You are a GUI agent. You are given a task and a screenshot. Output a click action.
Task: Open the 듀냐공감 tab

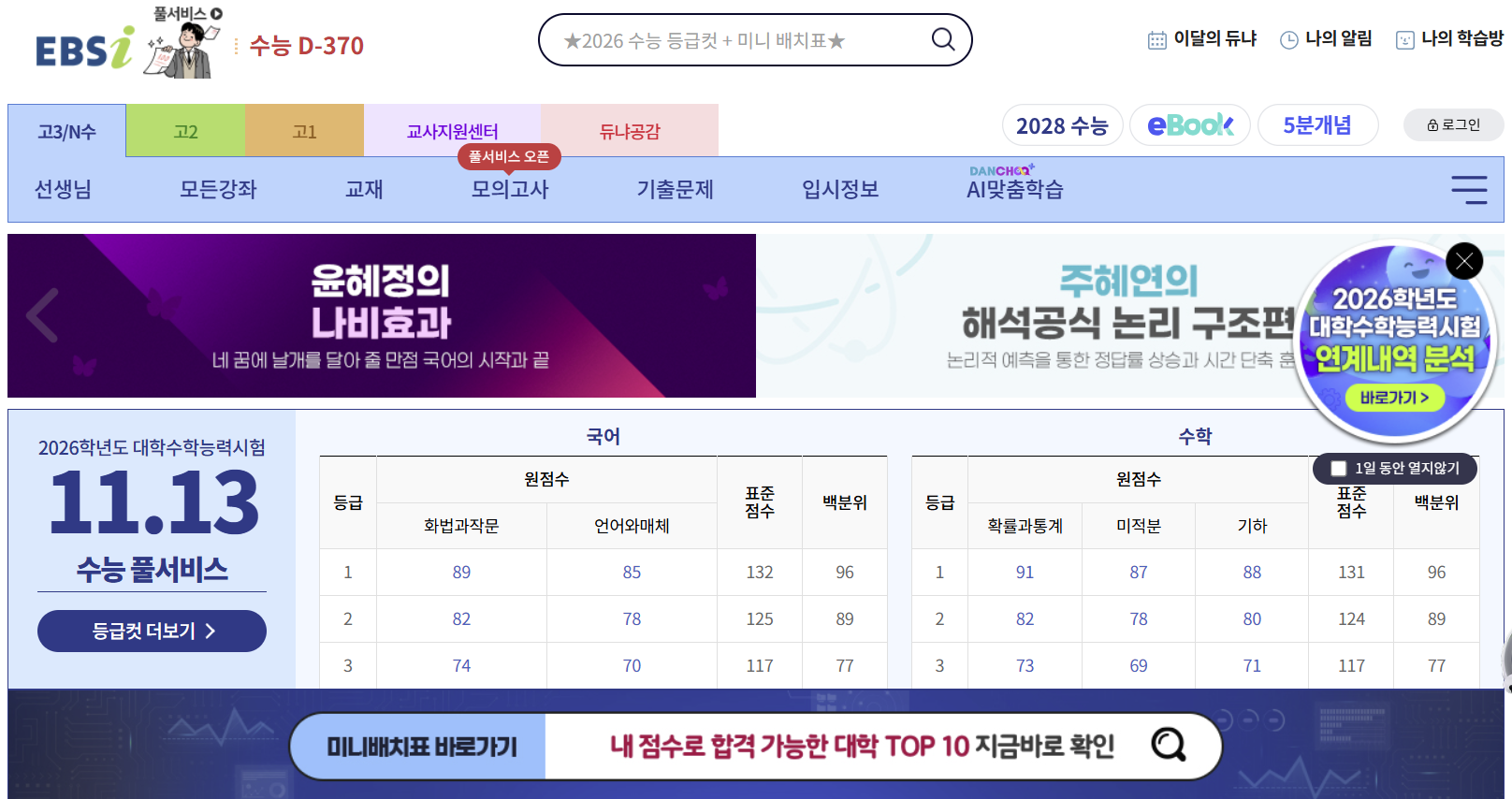[x=630, y=131]
